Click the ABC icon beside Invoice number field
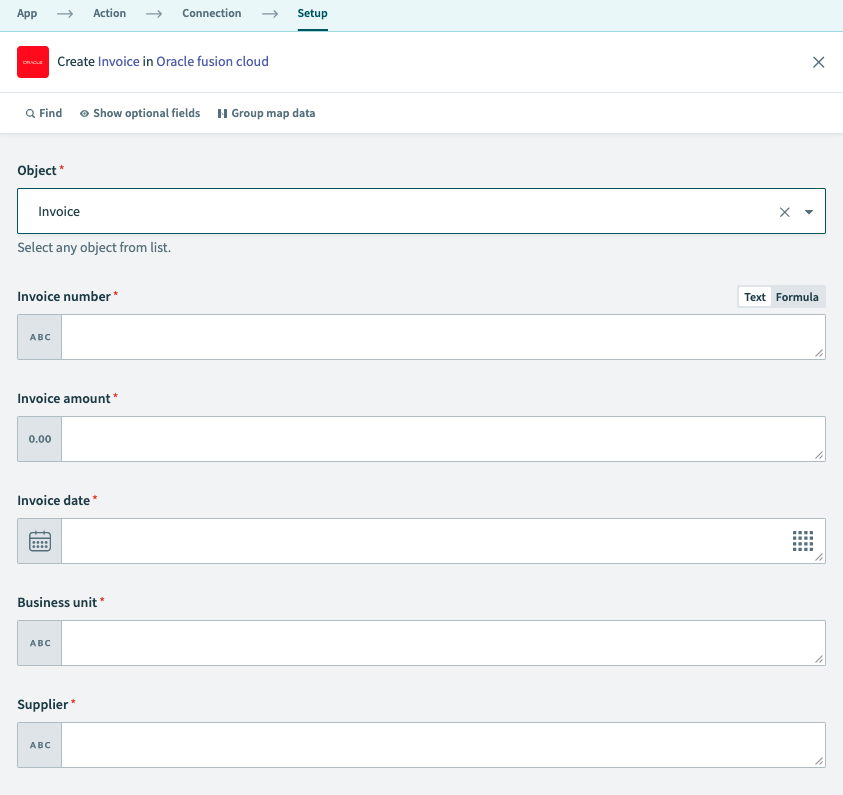 click(39, 337)
